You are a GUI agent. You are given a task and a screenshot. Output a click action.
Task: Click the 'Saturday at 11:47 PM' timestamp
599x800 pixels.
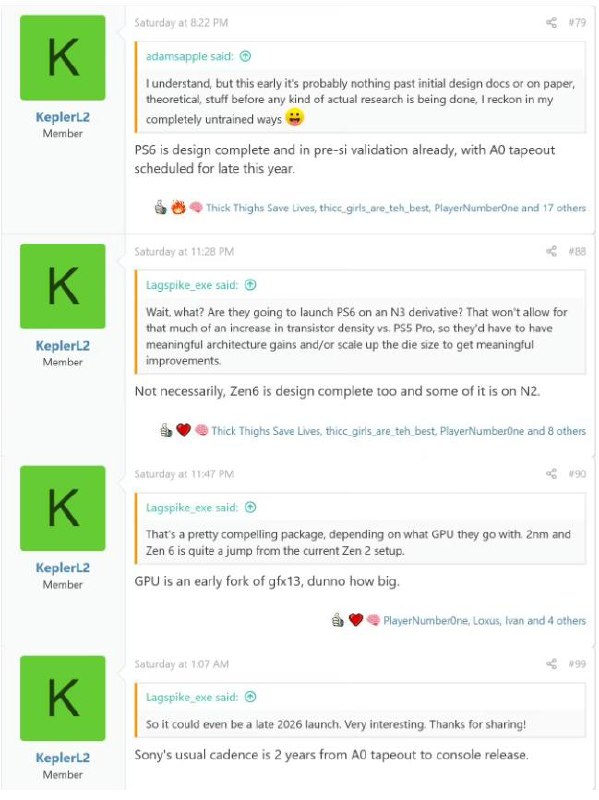click(184, 474)
